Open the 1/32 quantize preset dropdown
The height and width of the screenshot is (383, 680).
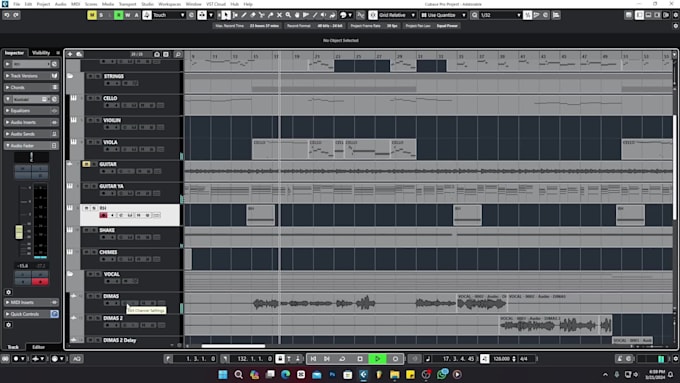coord(500,15)
